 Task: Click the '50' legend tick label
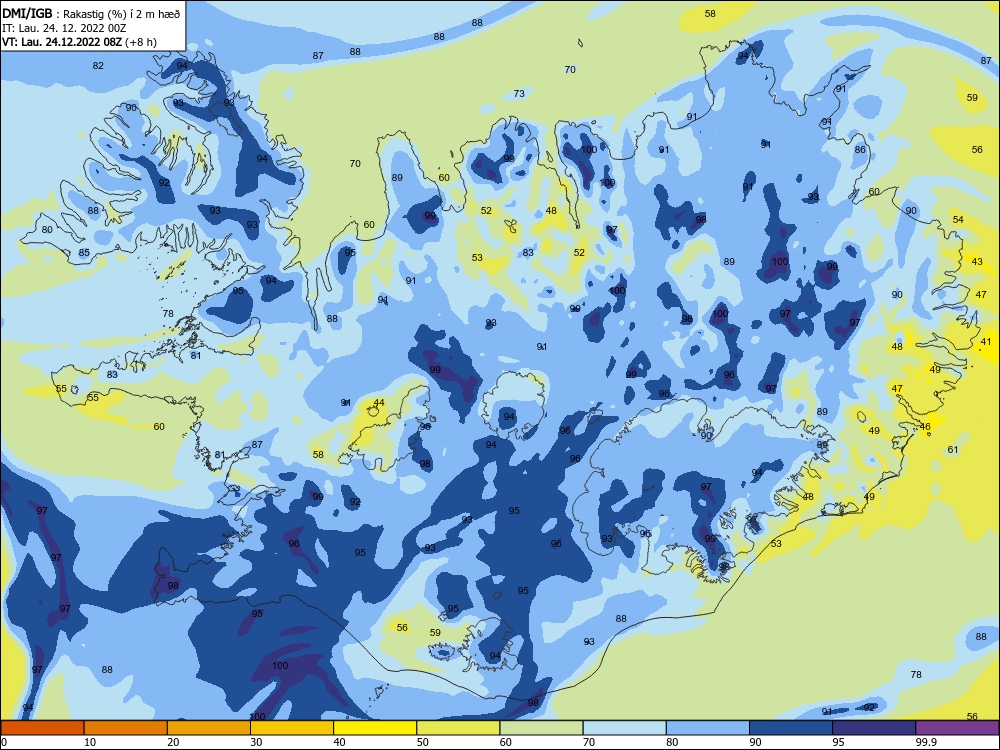423,742
